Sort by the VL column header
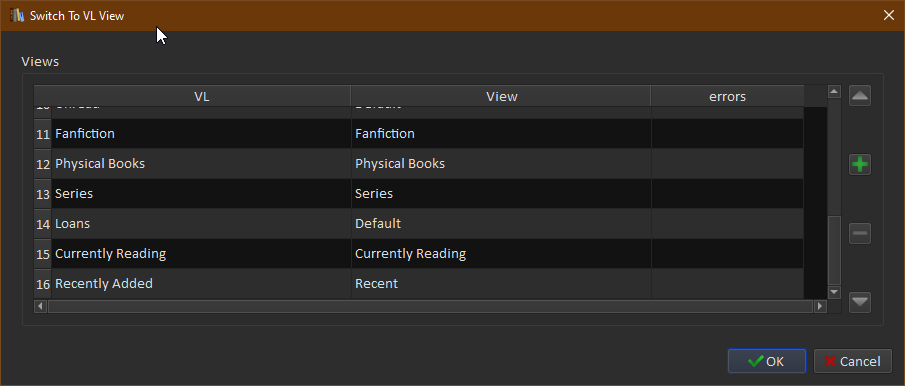The height and width of the screenshot is (386, 905). point(201,96)
